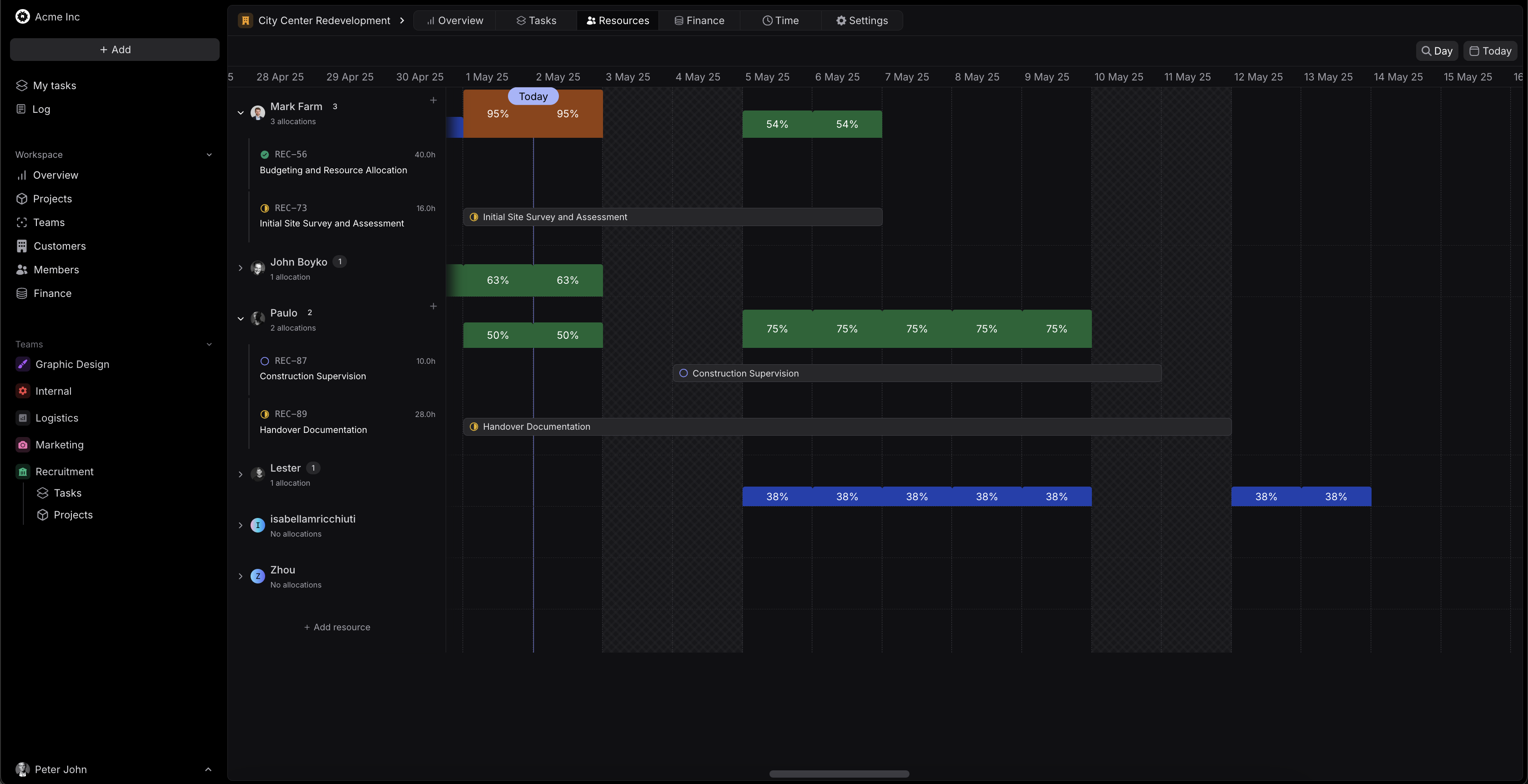Image resolution: width=1528 pixels, height=784 pixels.
Task: Toggle REC-56 completed status circle
Action: [x=265, y=155]
